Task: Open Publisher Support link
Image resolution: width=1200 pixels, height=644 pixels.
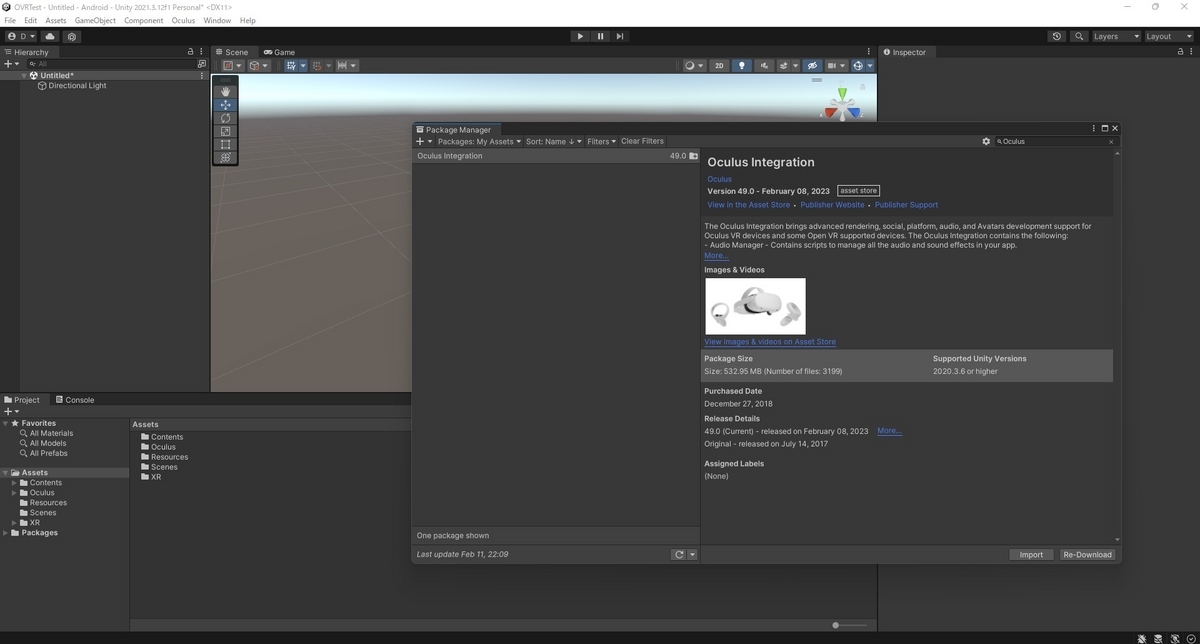Action: (x=906, y=205)
